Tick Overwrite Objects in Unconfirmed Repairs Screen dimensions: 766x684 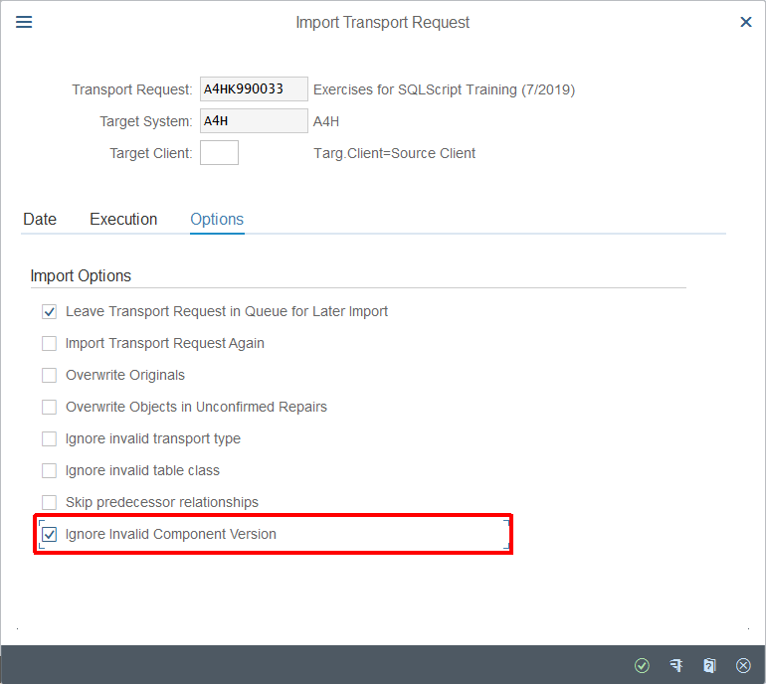pyautogui.click(x=49, y=407)
